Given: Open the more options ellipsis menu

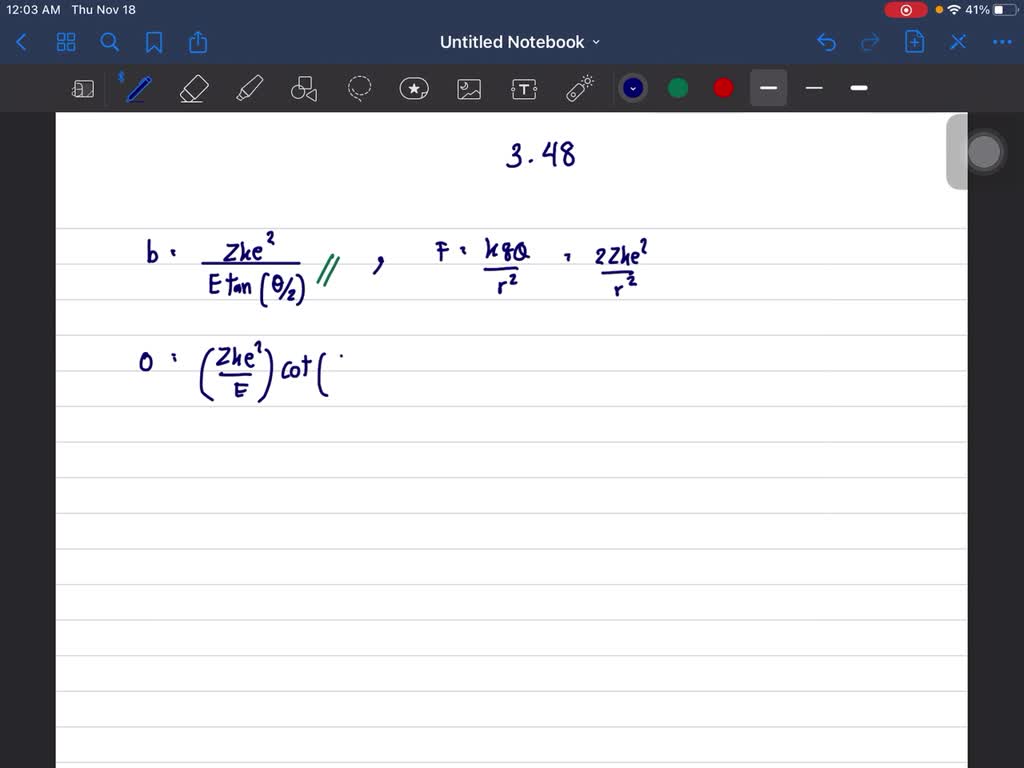Looking at the screenshot, I should (x=1002, y=42).
